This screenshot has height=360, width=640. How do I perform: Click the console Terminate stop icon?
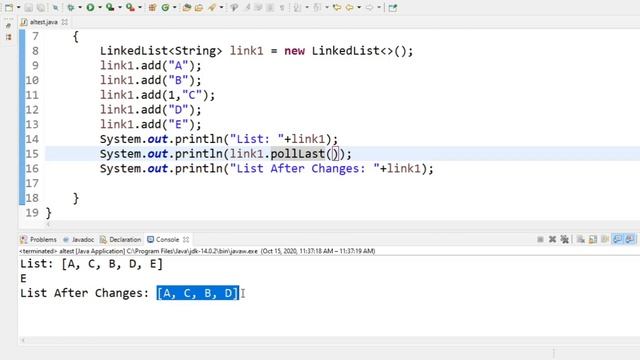click(540, 240)
